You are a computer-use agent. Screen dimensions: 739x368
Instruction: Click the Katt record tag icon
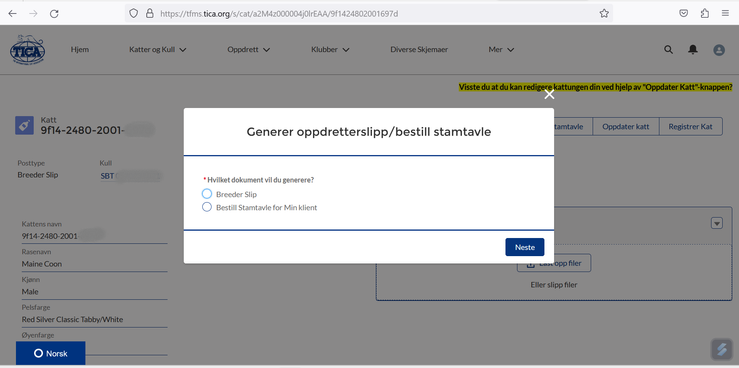coord(24,125)
